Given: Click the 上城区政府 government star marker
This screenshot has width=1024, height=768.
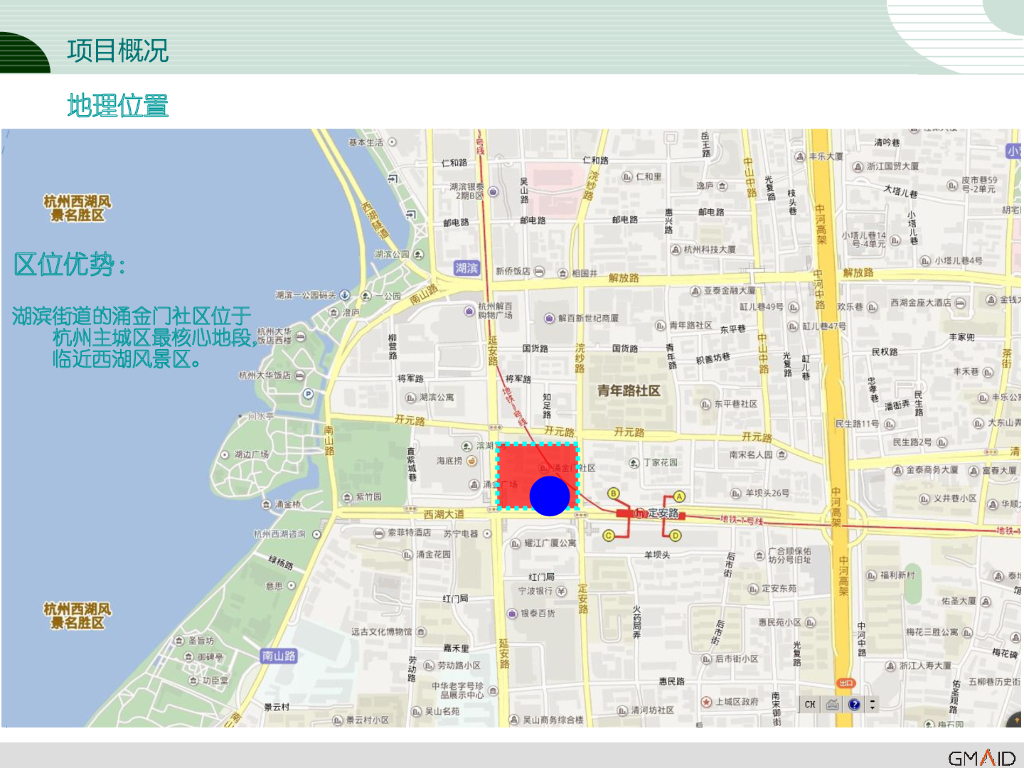Looking at the screenshot, I should [706, 701].
